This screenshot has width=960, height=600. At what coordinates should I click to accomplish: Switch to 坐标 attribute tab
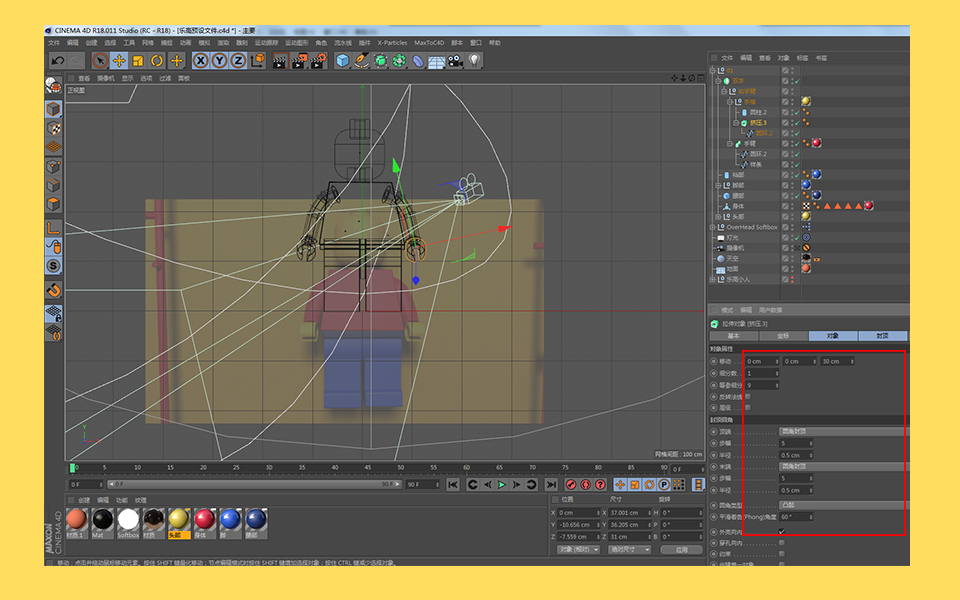tap(783, 336)
